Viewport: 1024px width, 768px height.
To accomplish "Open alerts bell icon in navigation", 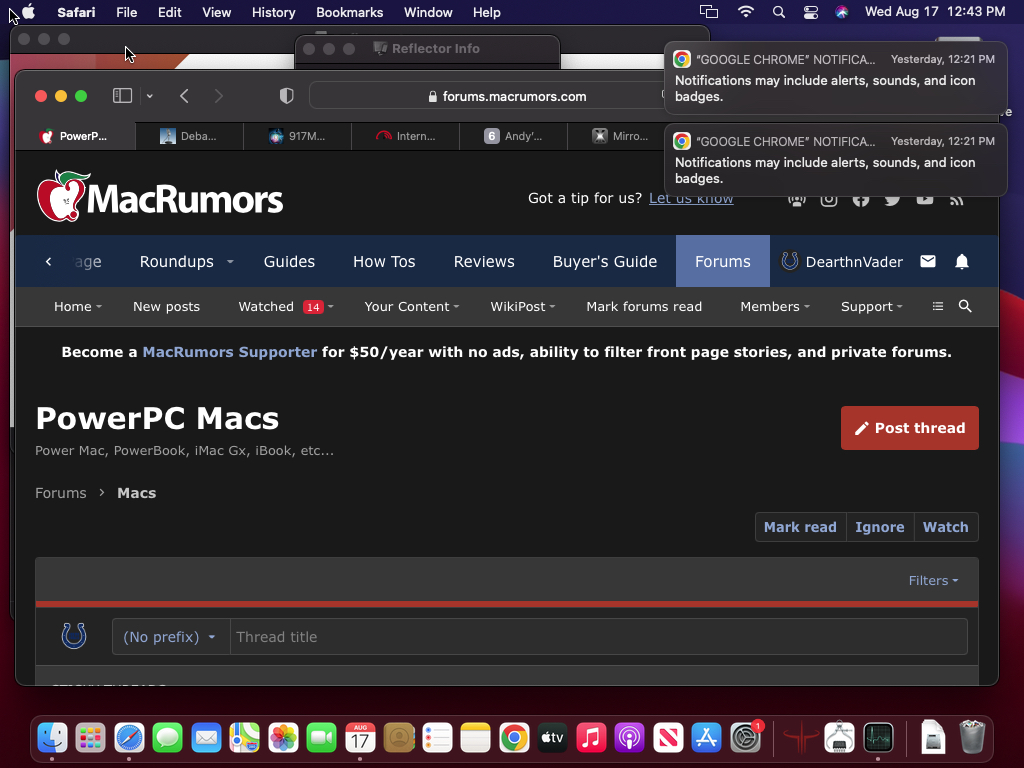I will (x=962, y=261).
